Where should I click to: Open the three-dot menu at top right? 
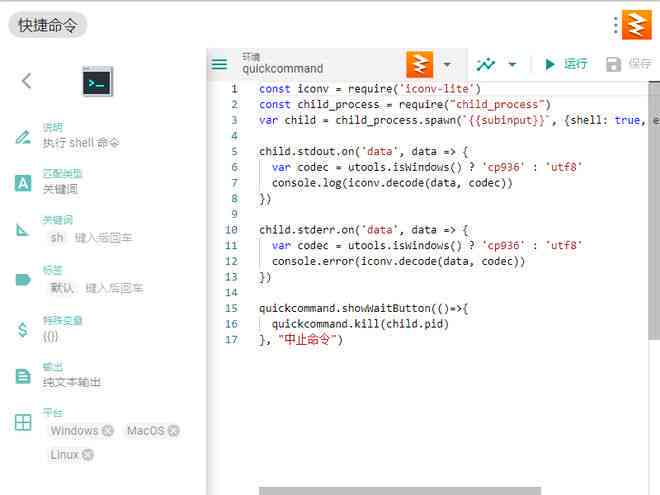615,25
